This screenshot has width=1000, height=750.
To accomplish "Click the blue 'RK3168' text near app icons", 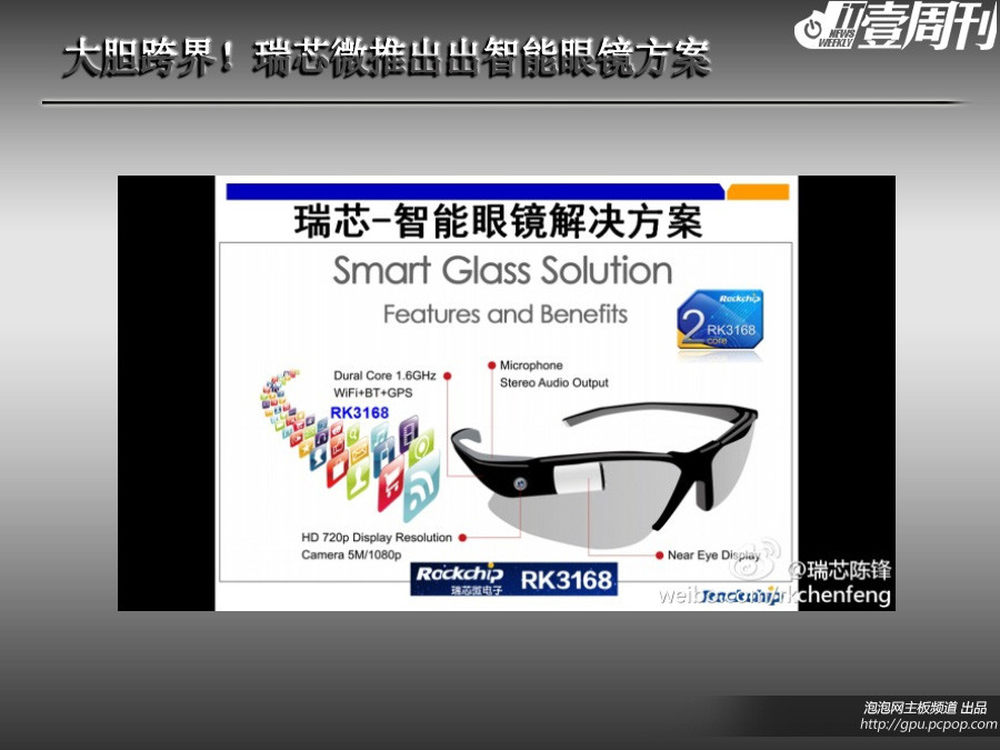I will tap(360, 413).
